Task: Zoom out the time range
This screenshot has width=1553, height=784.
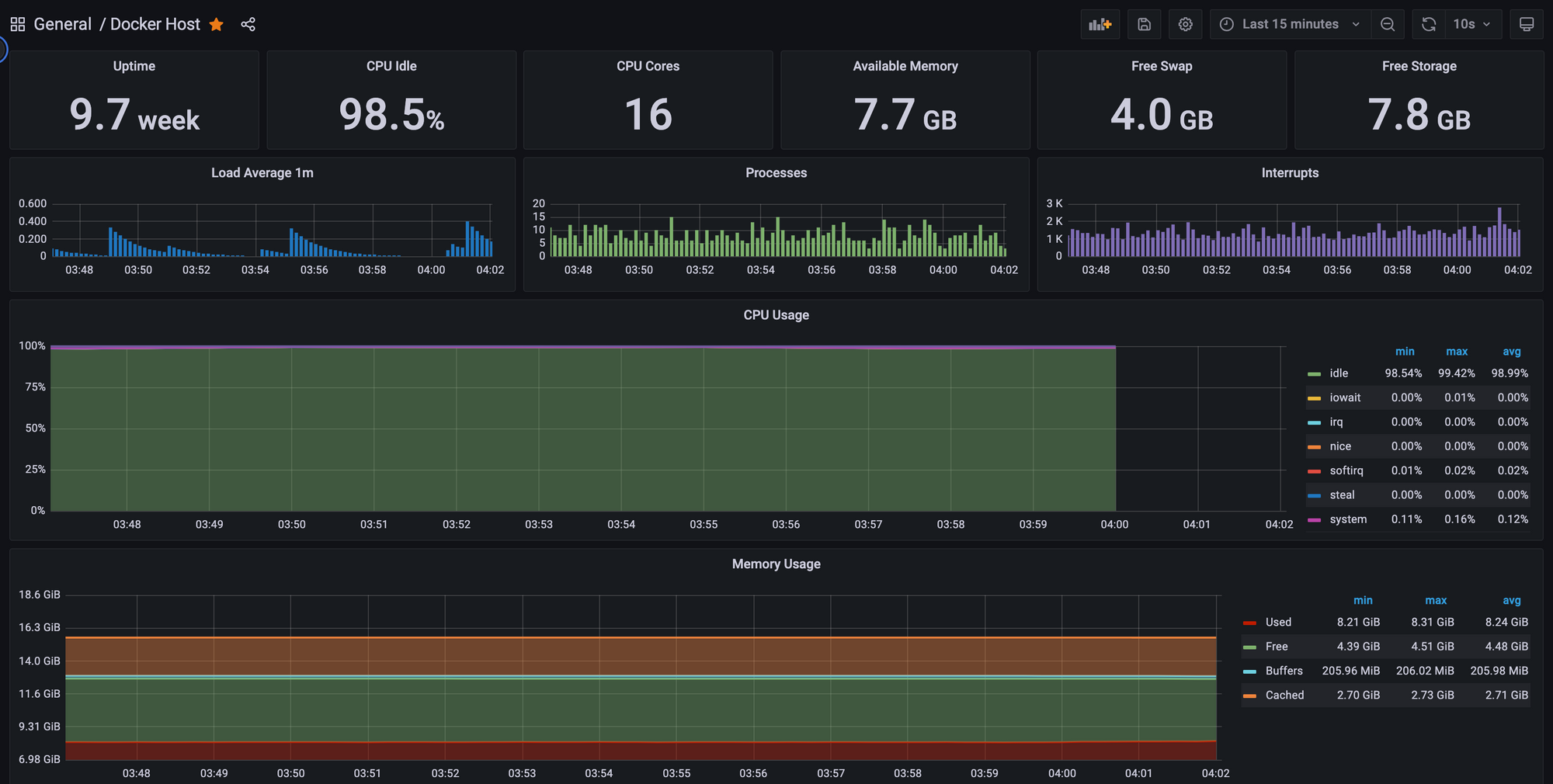Action: coord(1388,24)
